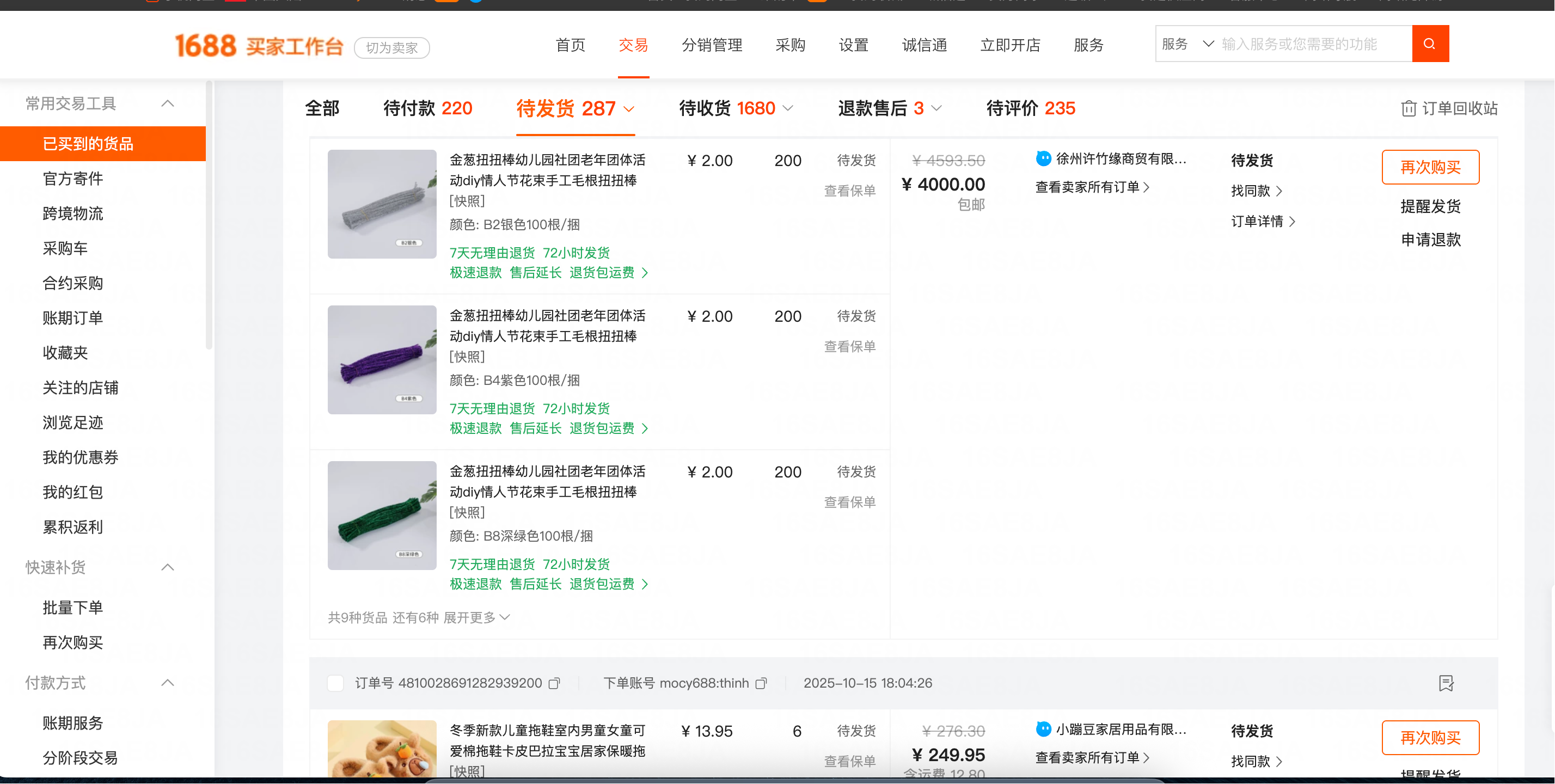Open 订单详情 for the pending shipment order
1555x784 pixels.
1259,222
